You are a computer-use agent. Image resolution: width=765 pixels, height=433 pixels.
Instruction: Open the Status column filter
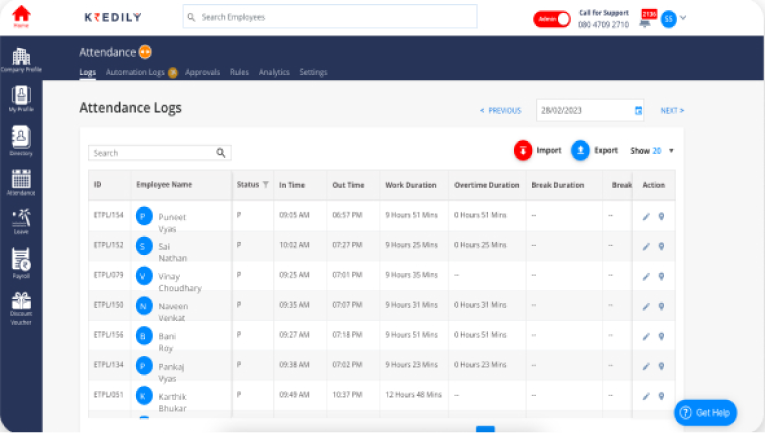(x=266, y=185)
